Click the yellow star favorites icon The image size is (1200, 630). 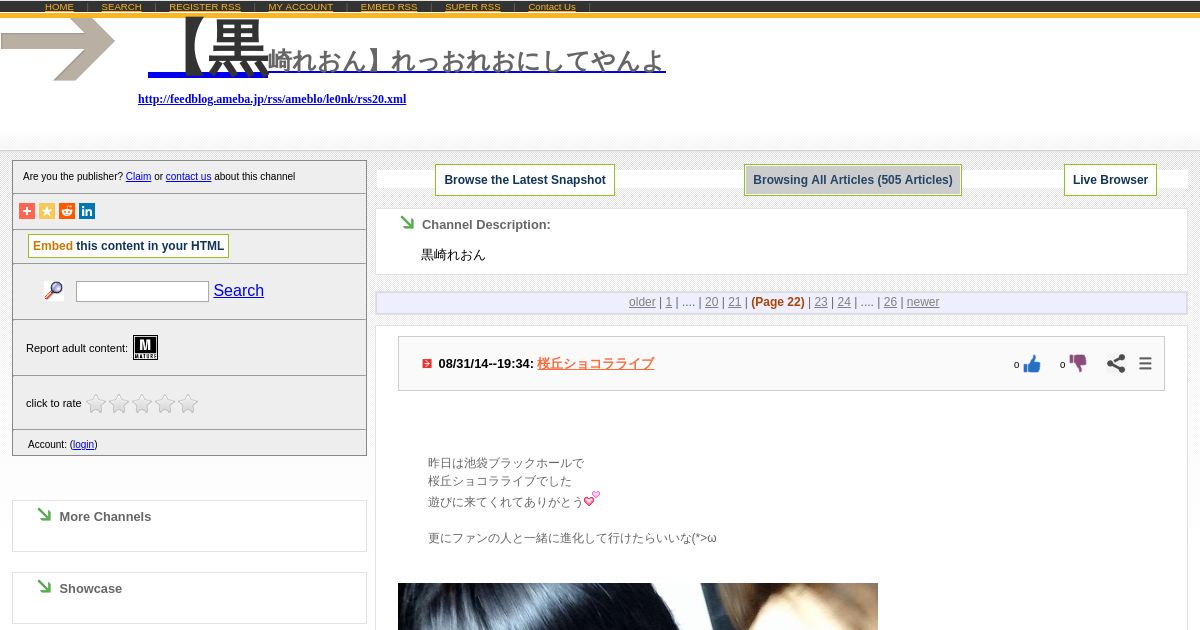pyautogui.click(x=47, y=211)
